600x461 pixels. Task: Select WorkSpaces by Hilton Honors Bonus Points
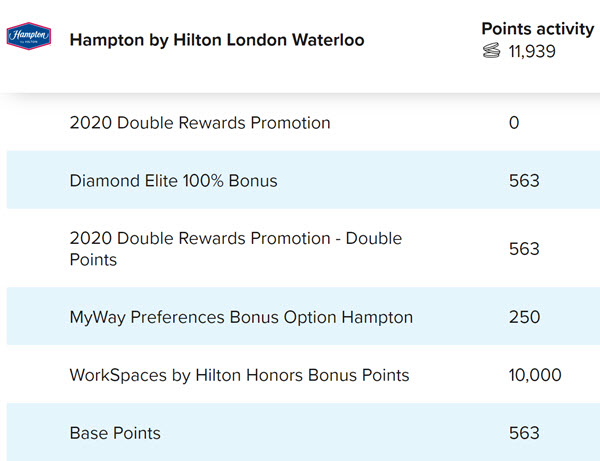[240, 375]
